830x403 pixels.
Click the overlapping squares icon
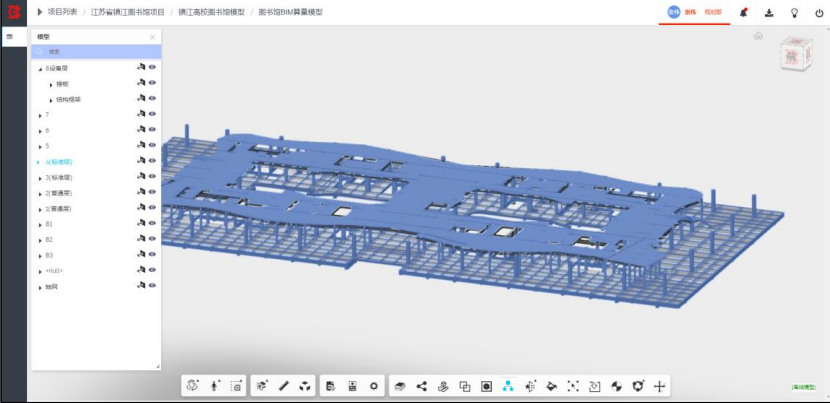465,387
